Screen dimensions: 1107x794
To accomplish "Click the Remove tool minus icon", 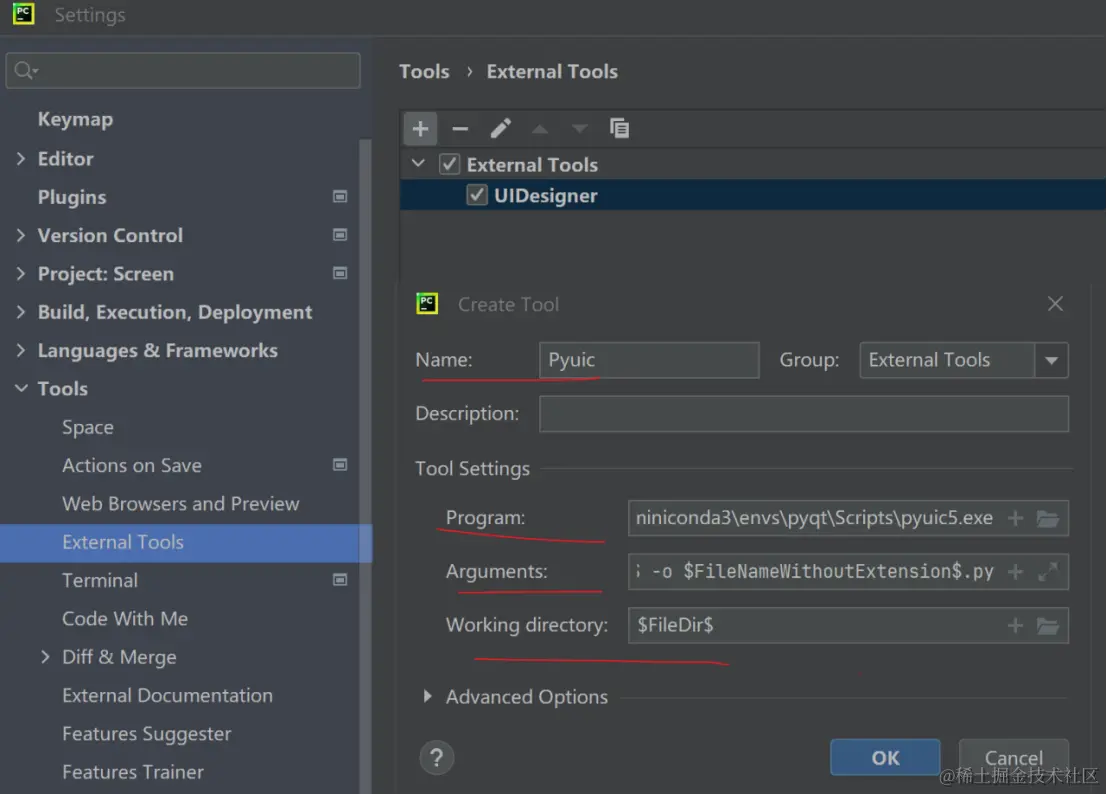I will pyautogui.click(x=460, y=128).
